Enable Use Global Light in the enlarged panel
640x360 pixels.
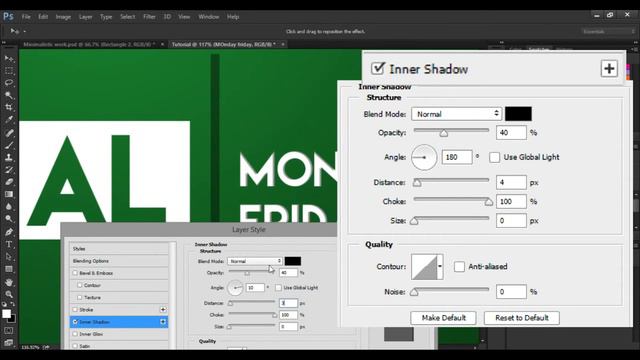pos(494,157)
